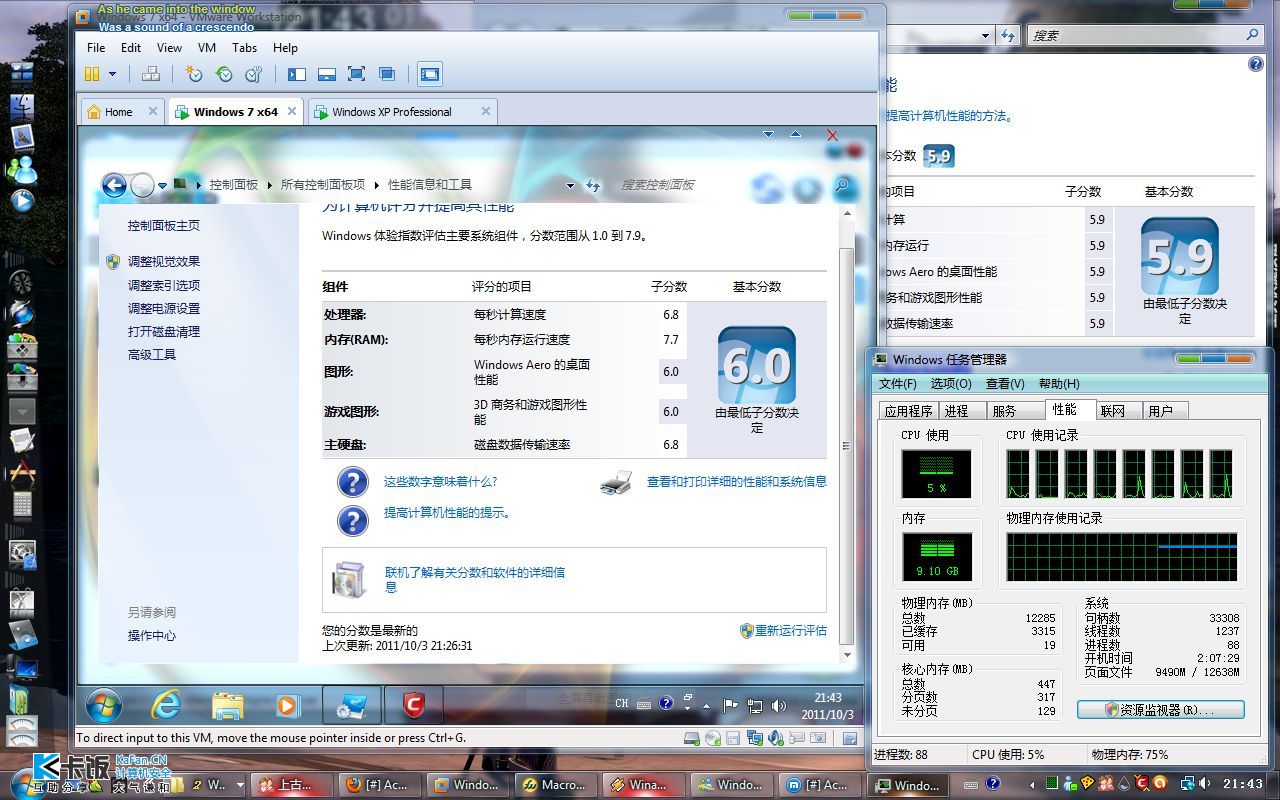Revert VM to previous snapshot
Viewport: 1280px width, 800px height.
224,74
